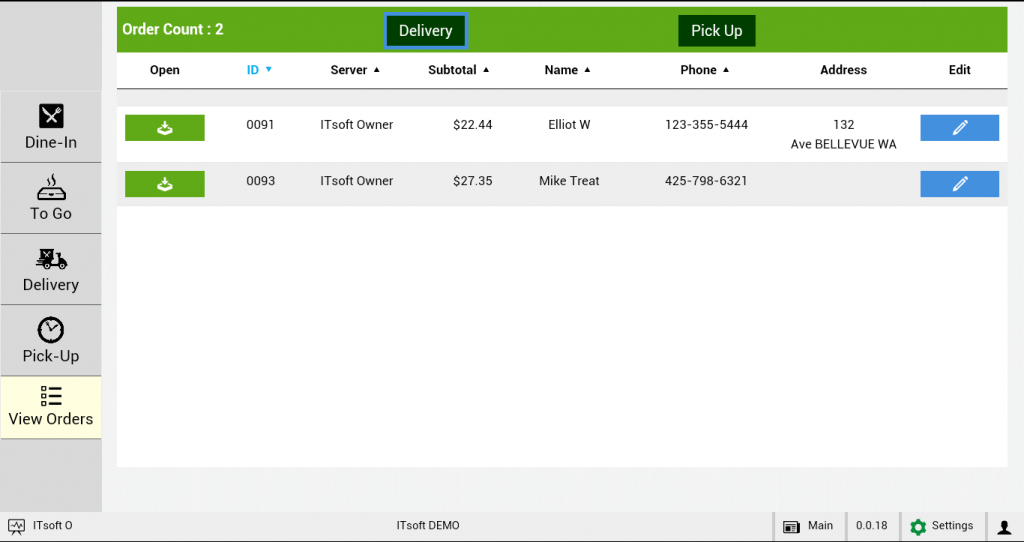
Task: Click ITsoft DEMO in status bar
Action: (x=428, y=526)
